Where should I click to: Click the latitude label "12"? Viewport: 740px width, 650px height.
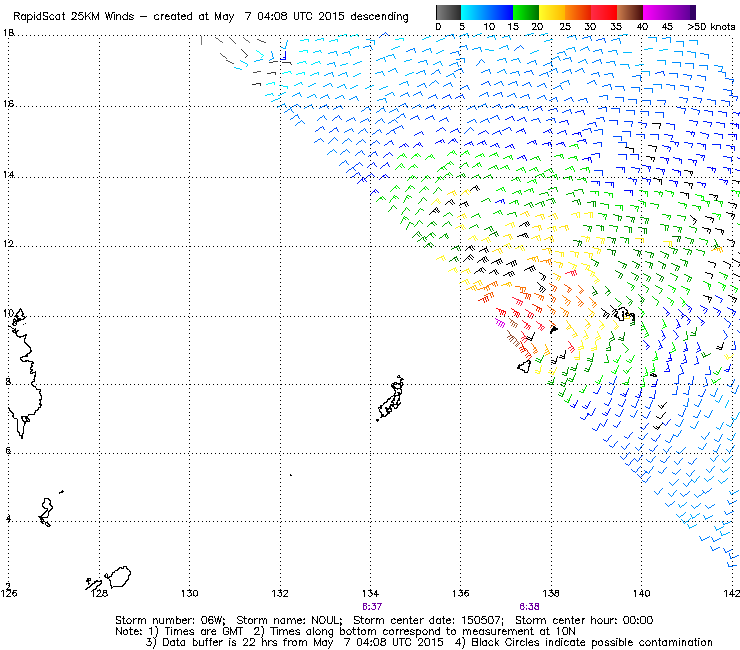point(8,244)
